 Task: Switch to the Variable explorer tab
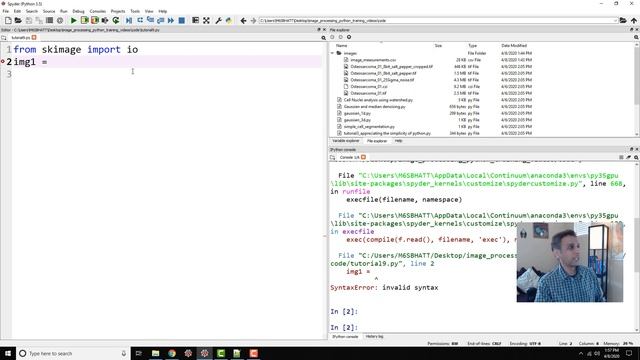345,141
